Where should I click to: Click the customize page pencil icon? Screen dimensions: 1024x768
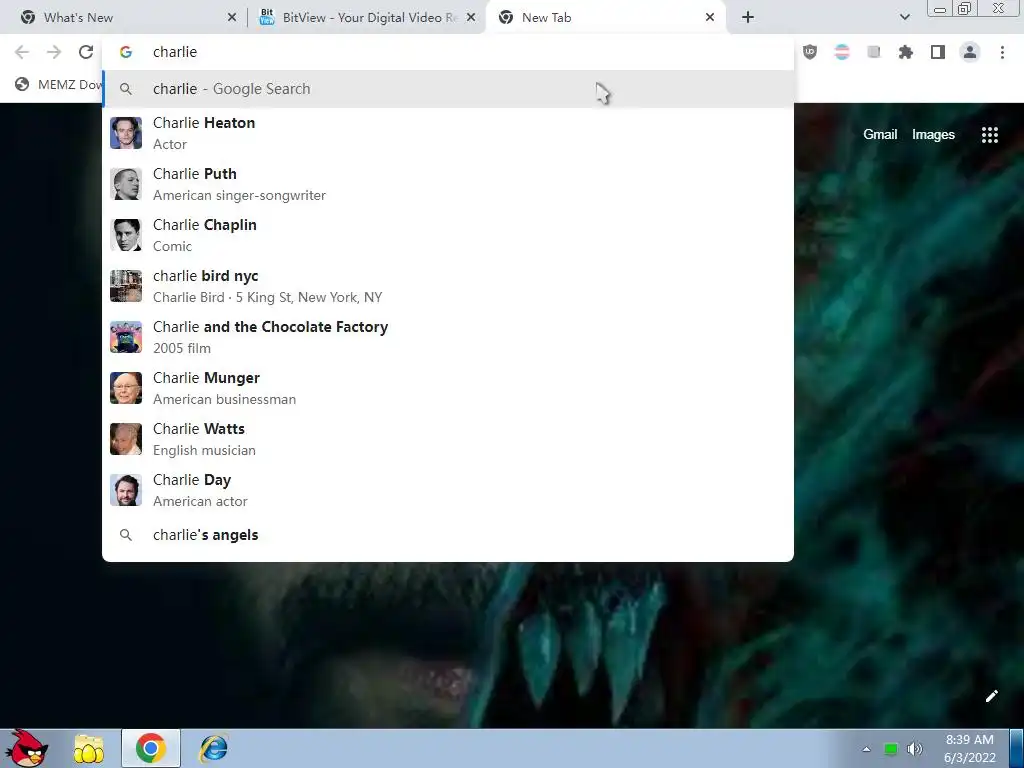(x=991, y=696)
